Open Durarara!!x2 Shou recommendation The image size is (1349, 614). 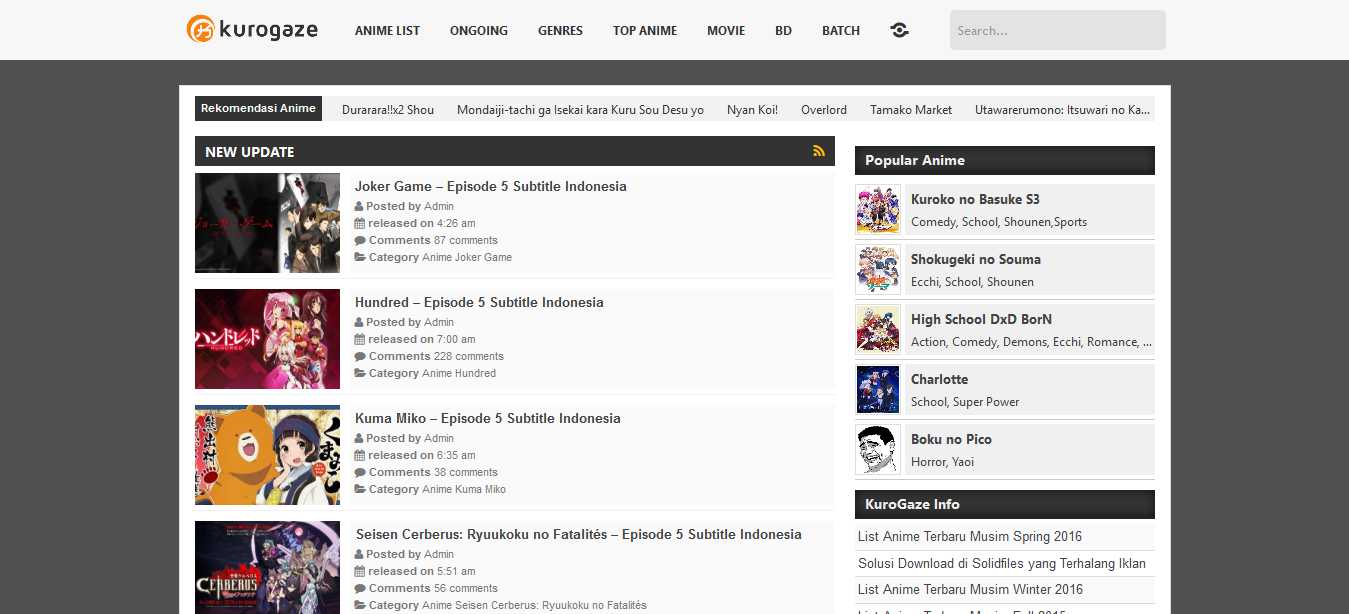[x=388, y=110]
